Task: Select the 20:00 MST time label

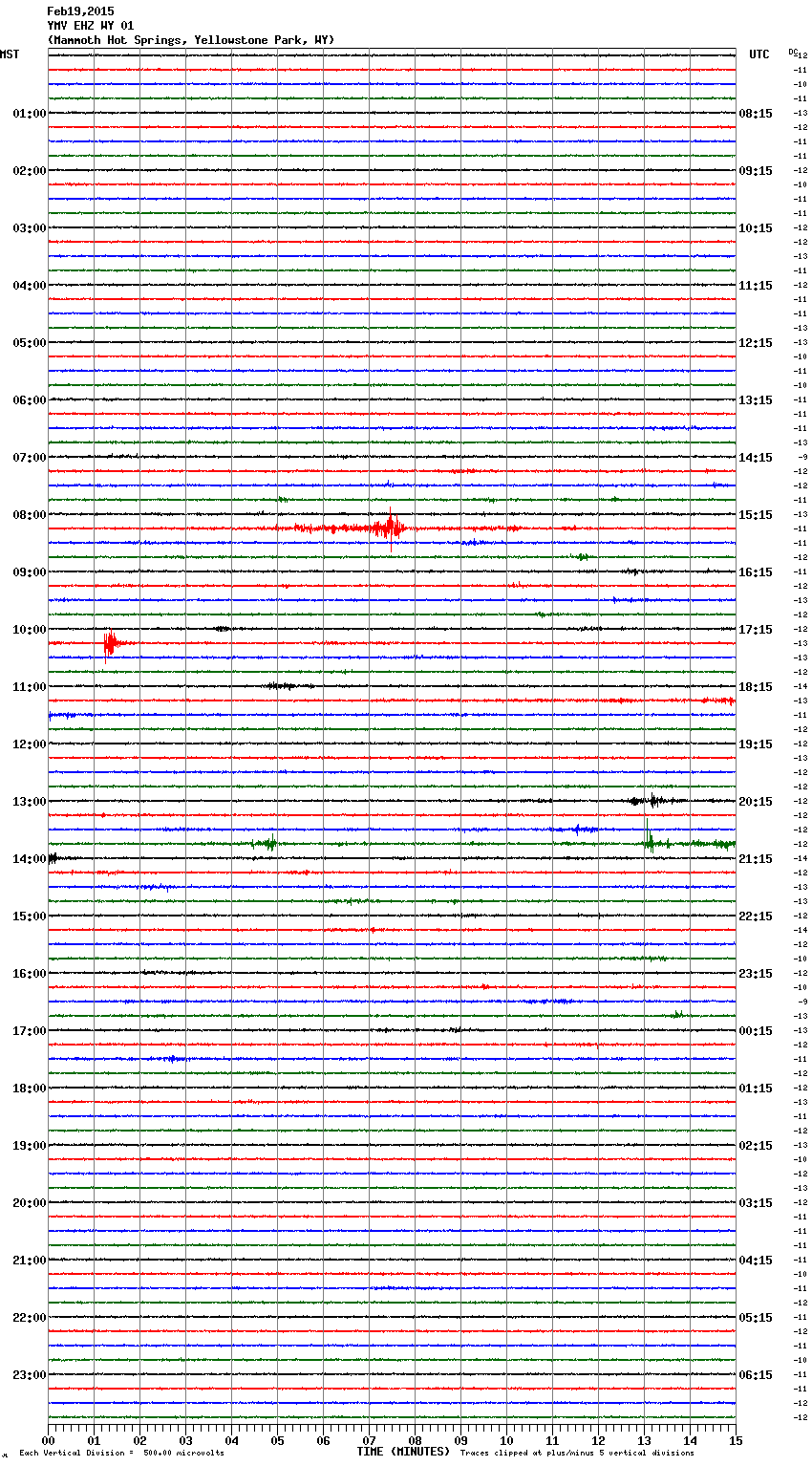Action: pos(30,1203)
